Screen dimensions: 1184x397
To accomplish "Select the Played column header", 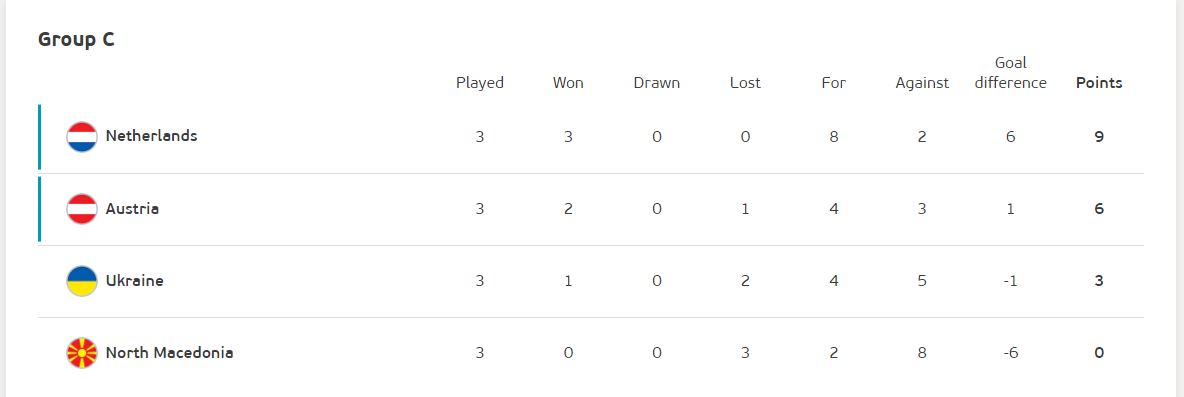I will point(479,83).
